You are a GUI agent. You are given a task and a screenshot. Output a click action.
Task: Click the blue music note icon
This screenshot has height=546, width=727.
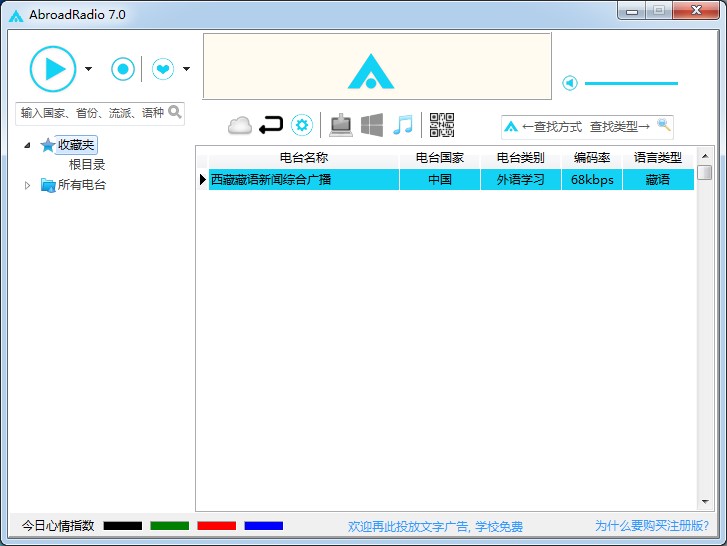tap(403, 125)
